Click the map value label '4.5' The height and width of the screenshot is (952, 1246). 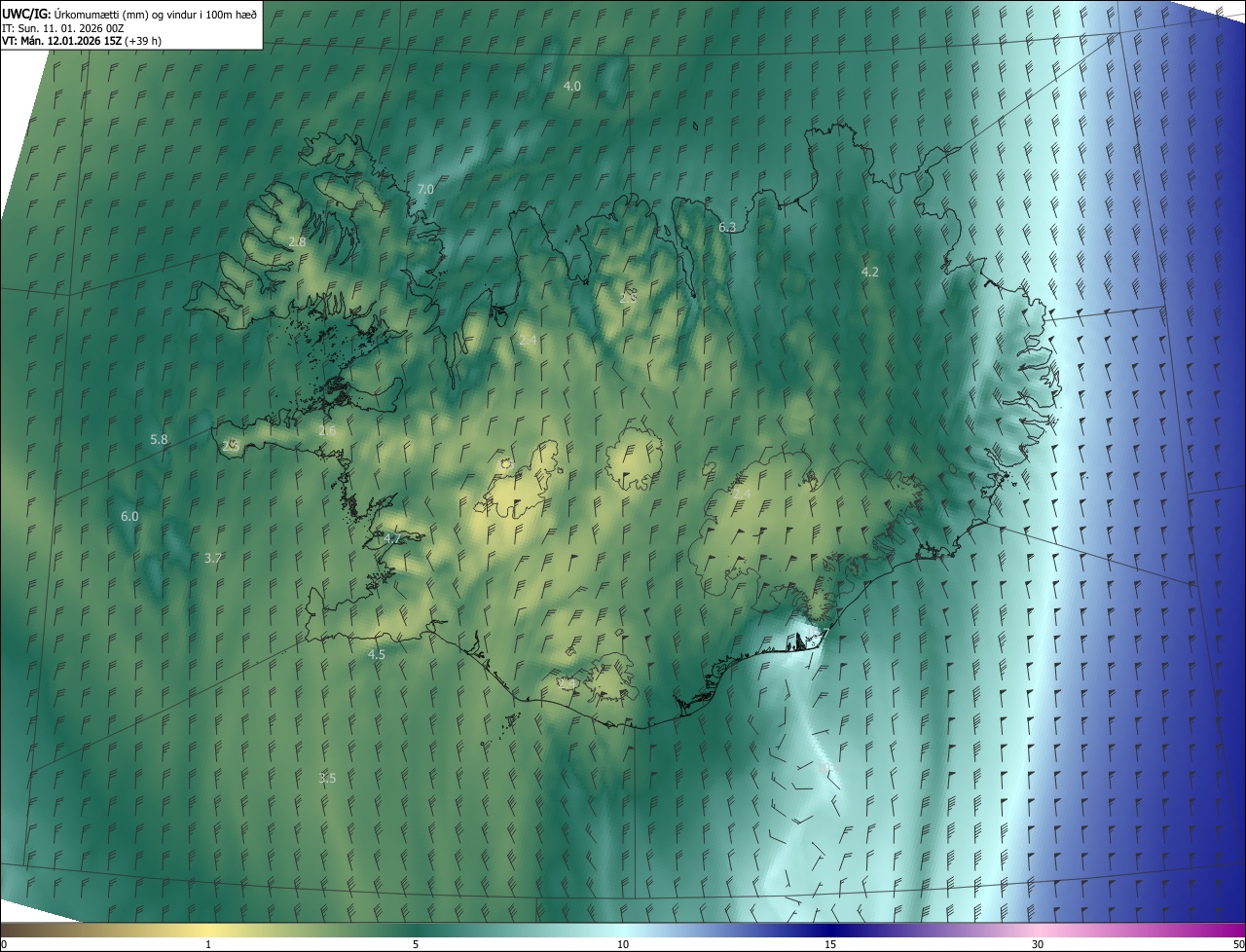(377, 654)
